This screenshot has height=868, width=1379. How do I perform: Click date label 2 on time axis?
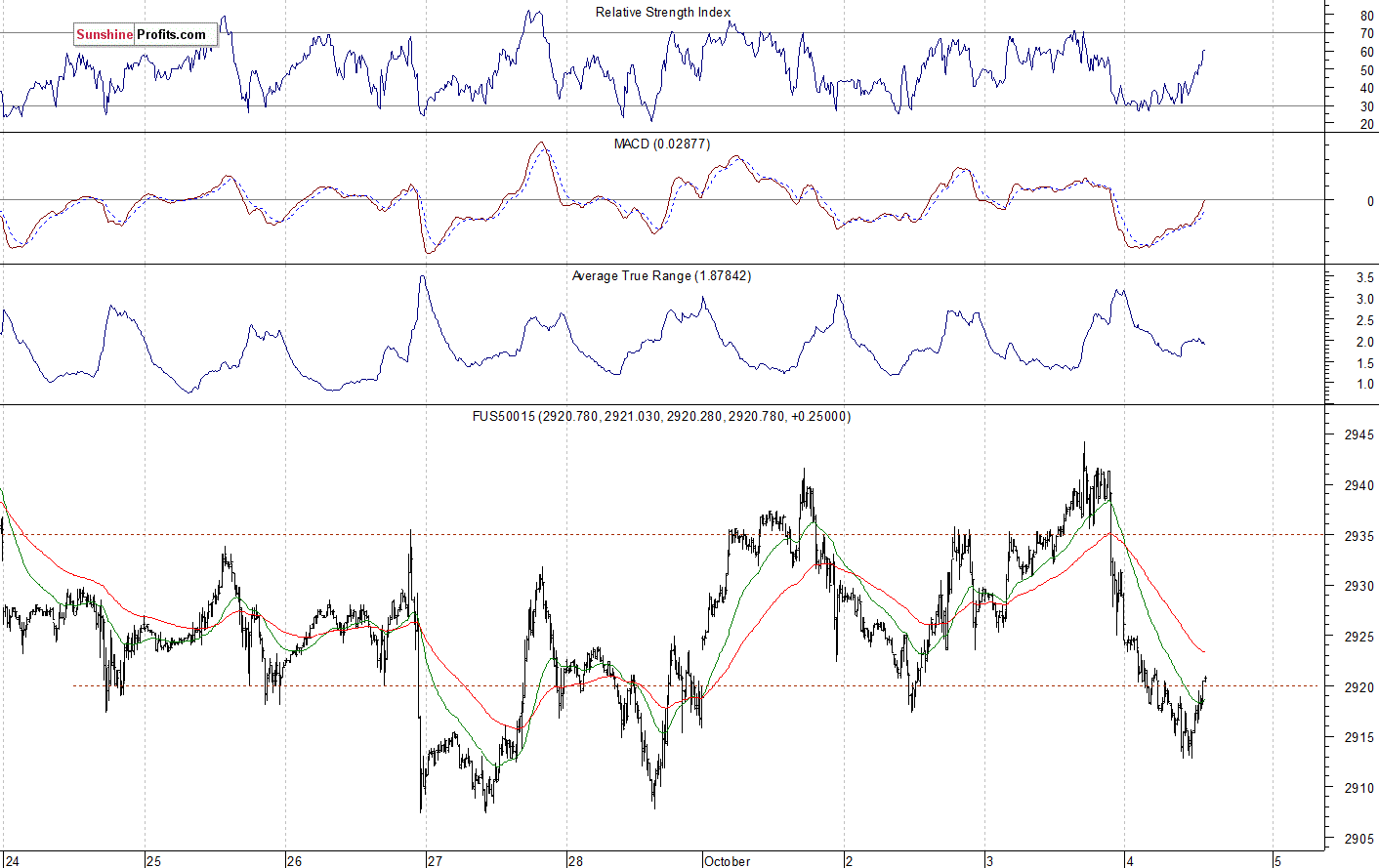click(850, 861)
